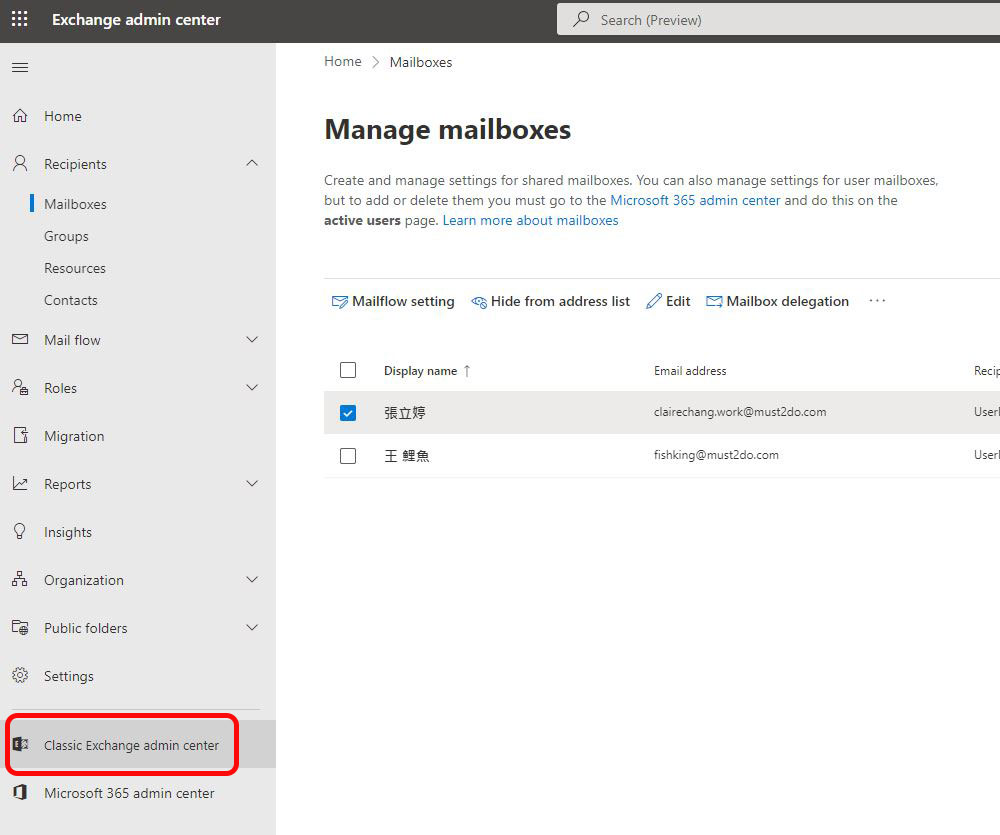Screen dimensions: 1000x835
Task: Select Contacts under Recipients
Action: pyautogui.click(x=71, y=300)
